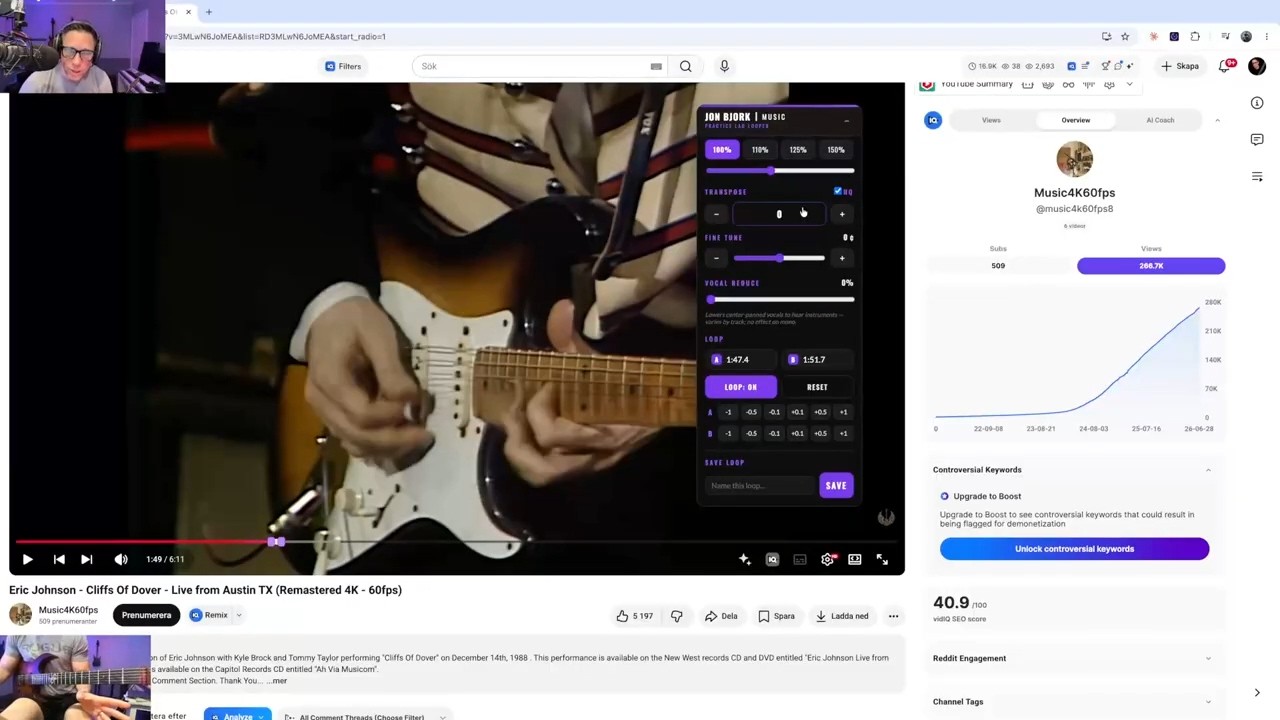The image size is (1280, 720).
Task: Open the sparkle AI icon in player controls
Action: pyautogui.click(x=745, y=560)
